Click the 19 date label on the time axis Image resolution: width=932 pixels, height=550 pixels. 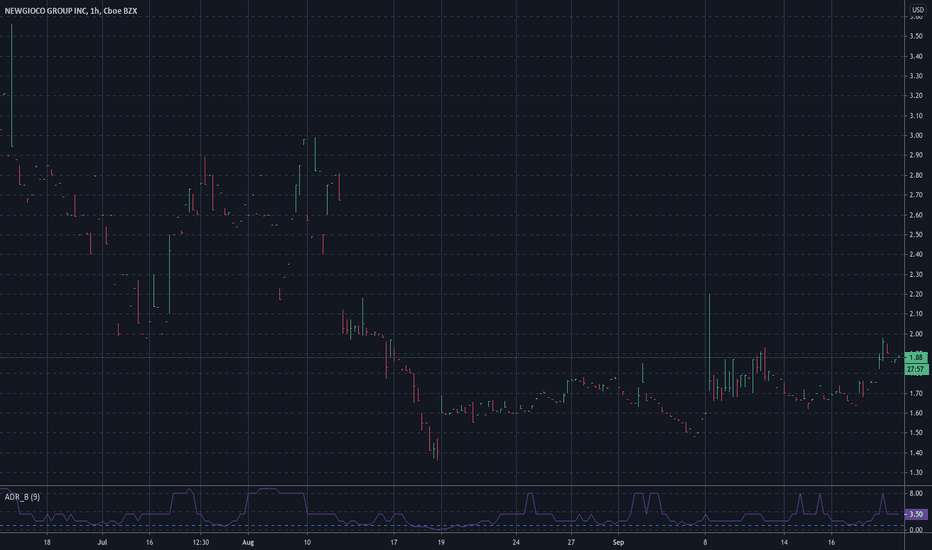coord(441,542)
